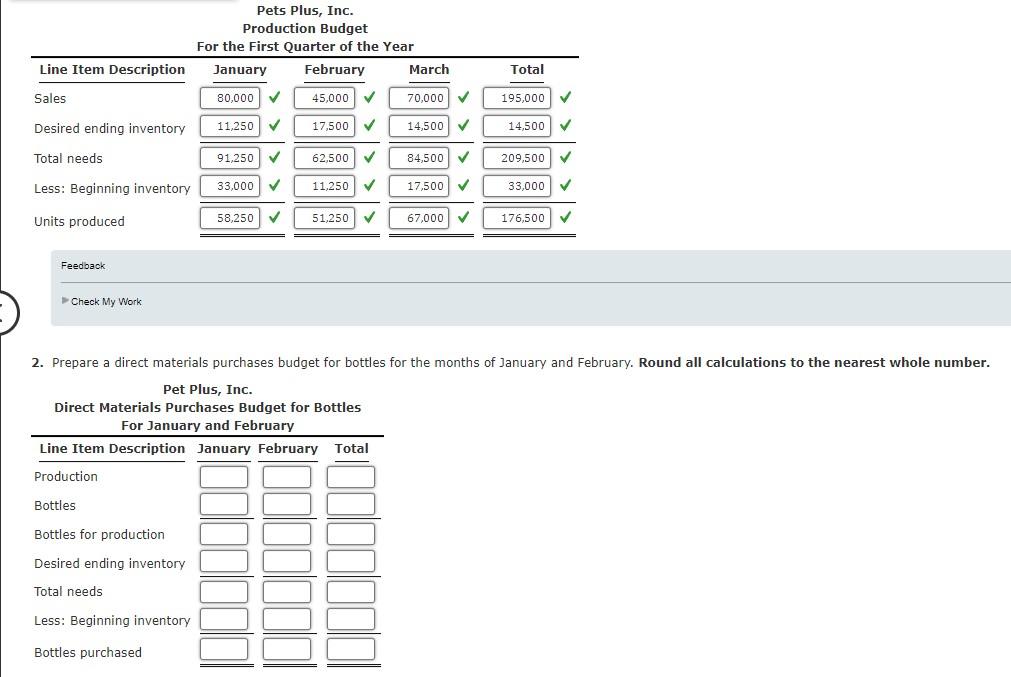Click the green checkmark beside January 11,250 ending inventory
This screenshot has width=1011, height=677.
click(x=275, y=125)
